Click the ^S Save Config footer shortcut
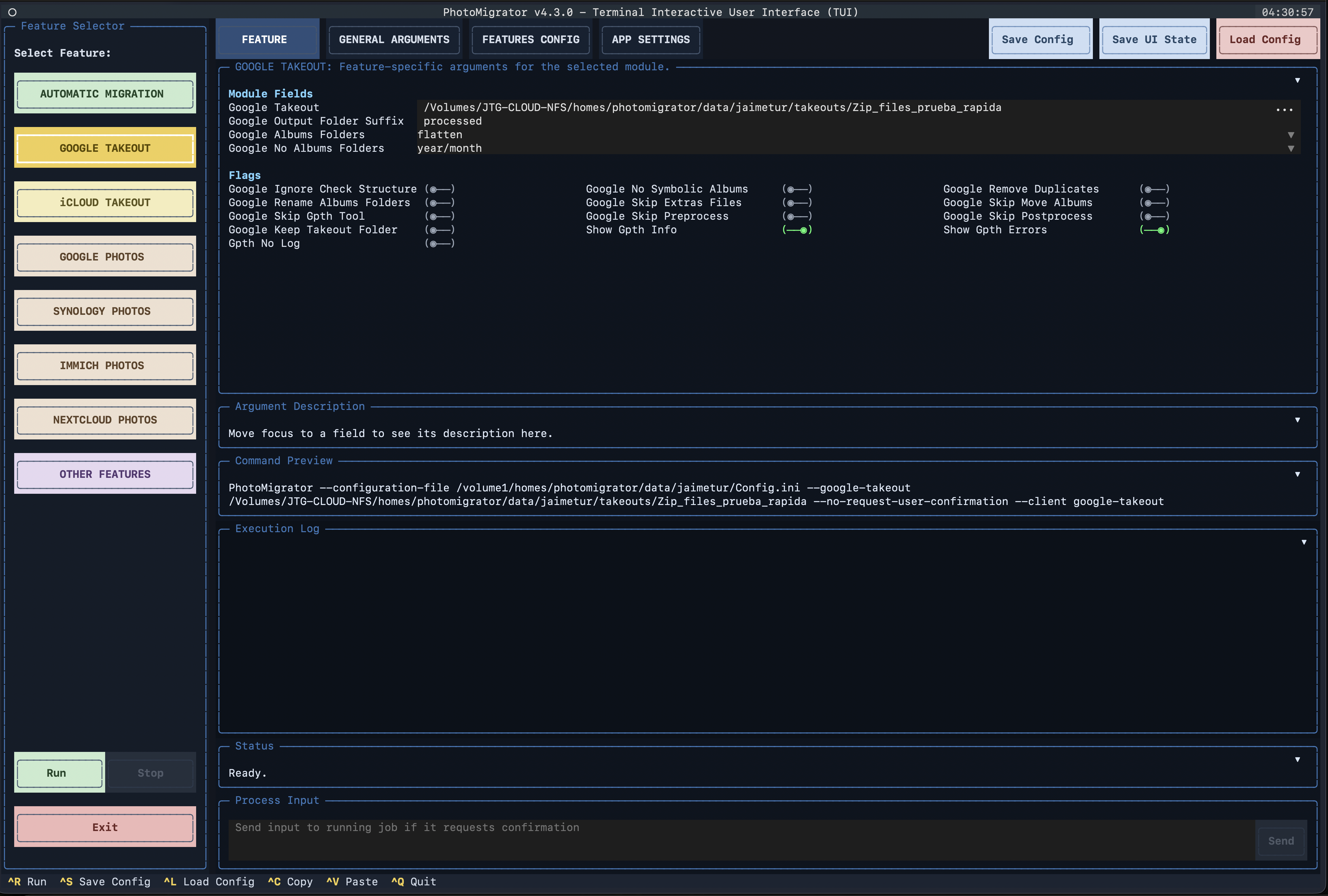This screenshot has height=896, width=1328. point(105,882)
